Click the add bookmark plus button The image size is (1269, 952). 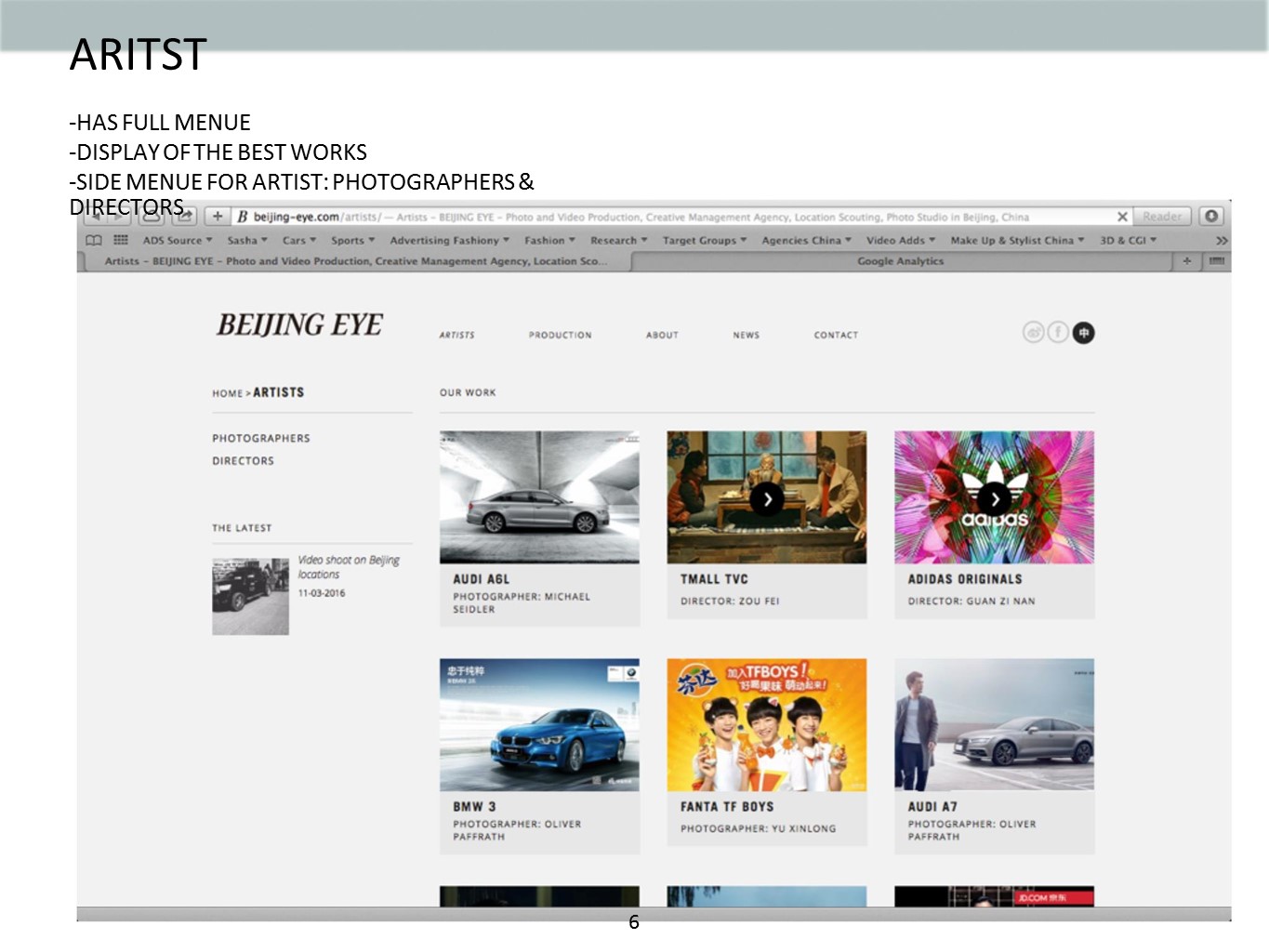[217, 217]
